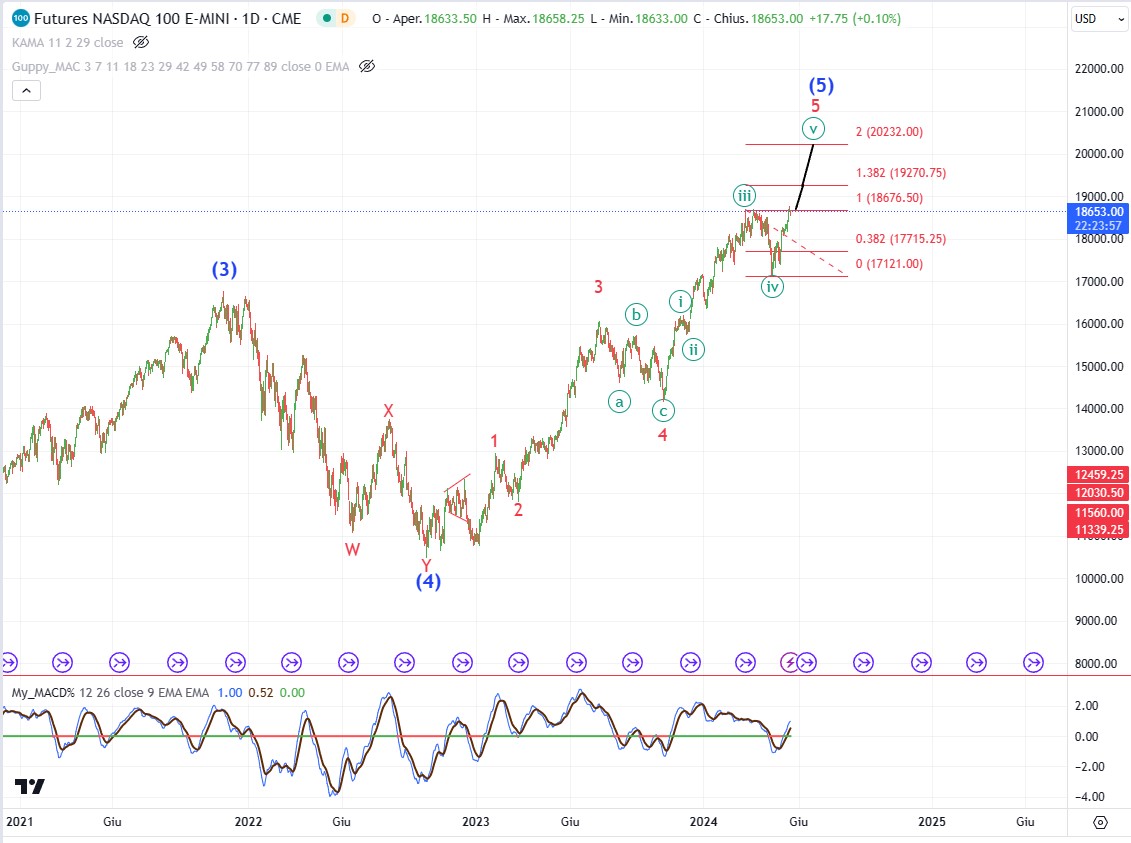Click the KAMA 11 2 29 close label
Viewport: 1131px width, 843px height.
(67, 43)
